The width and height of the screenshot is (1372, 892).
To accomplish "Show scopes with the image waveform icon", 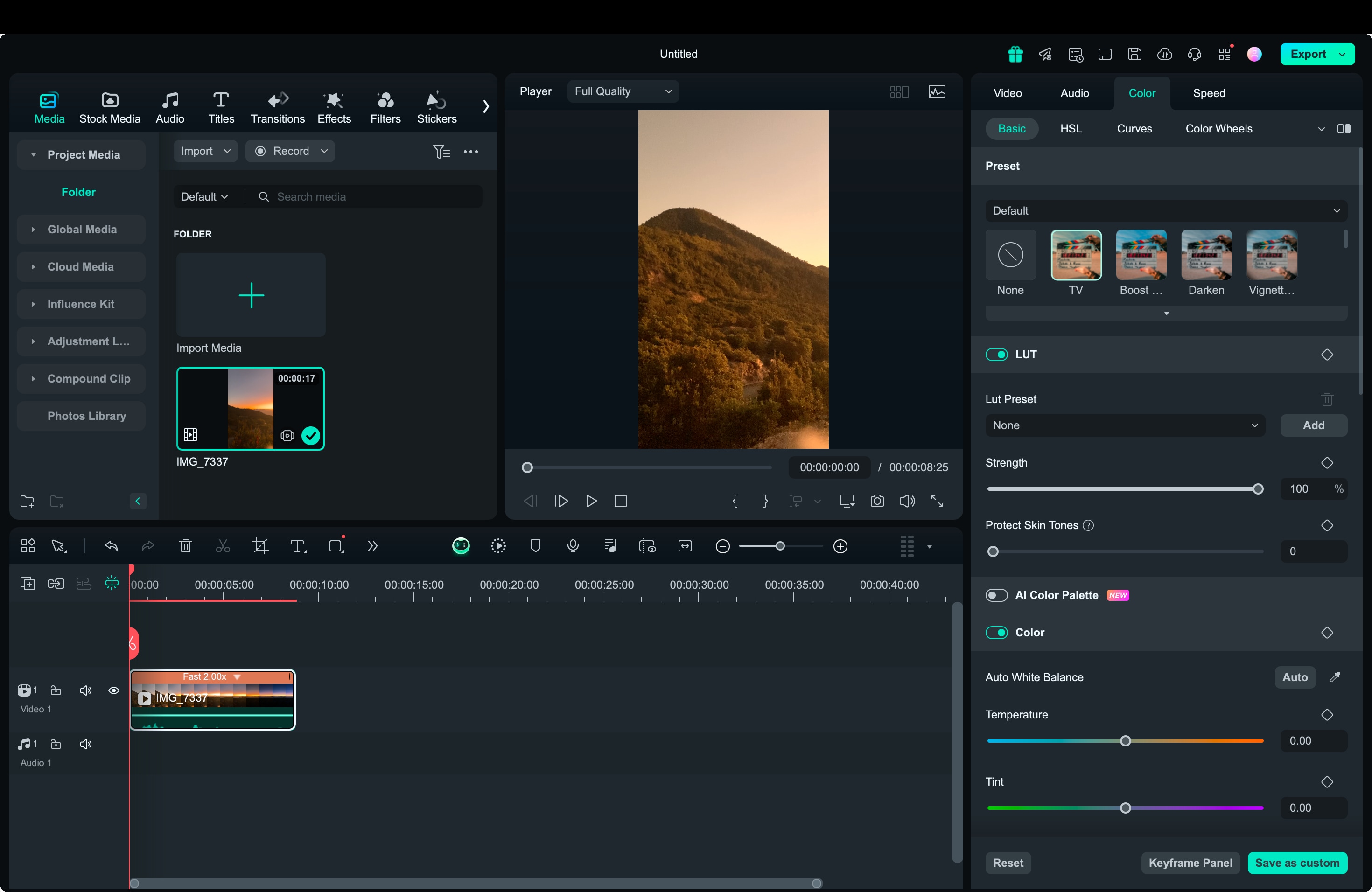I will click(x=937, y=91).
